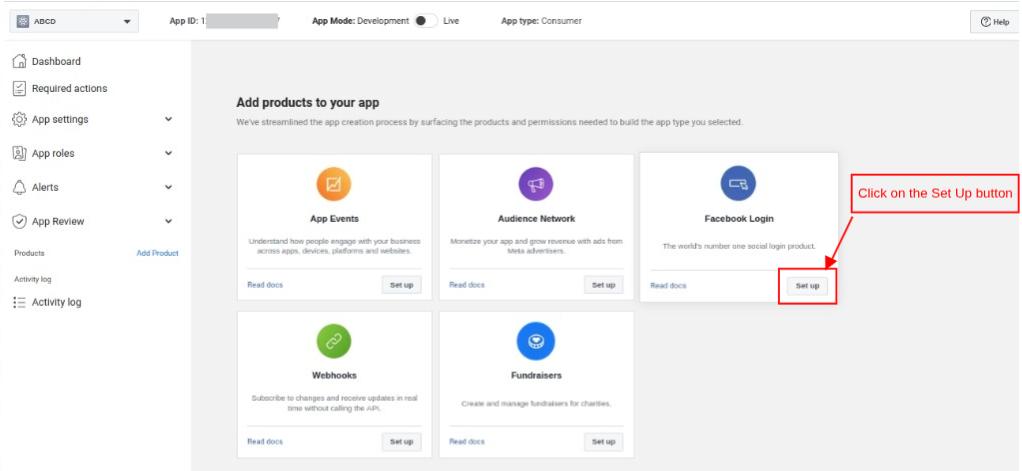Select Alerts menu item
The height and width of the screenshot is (471, 1022).
tap(45, 188)
